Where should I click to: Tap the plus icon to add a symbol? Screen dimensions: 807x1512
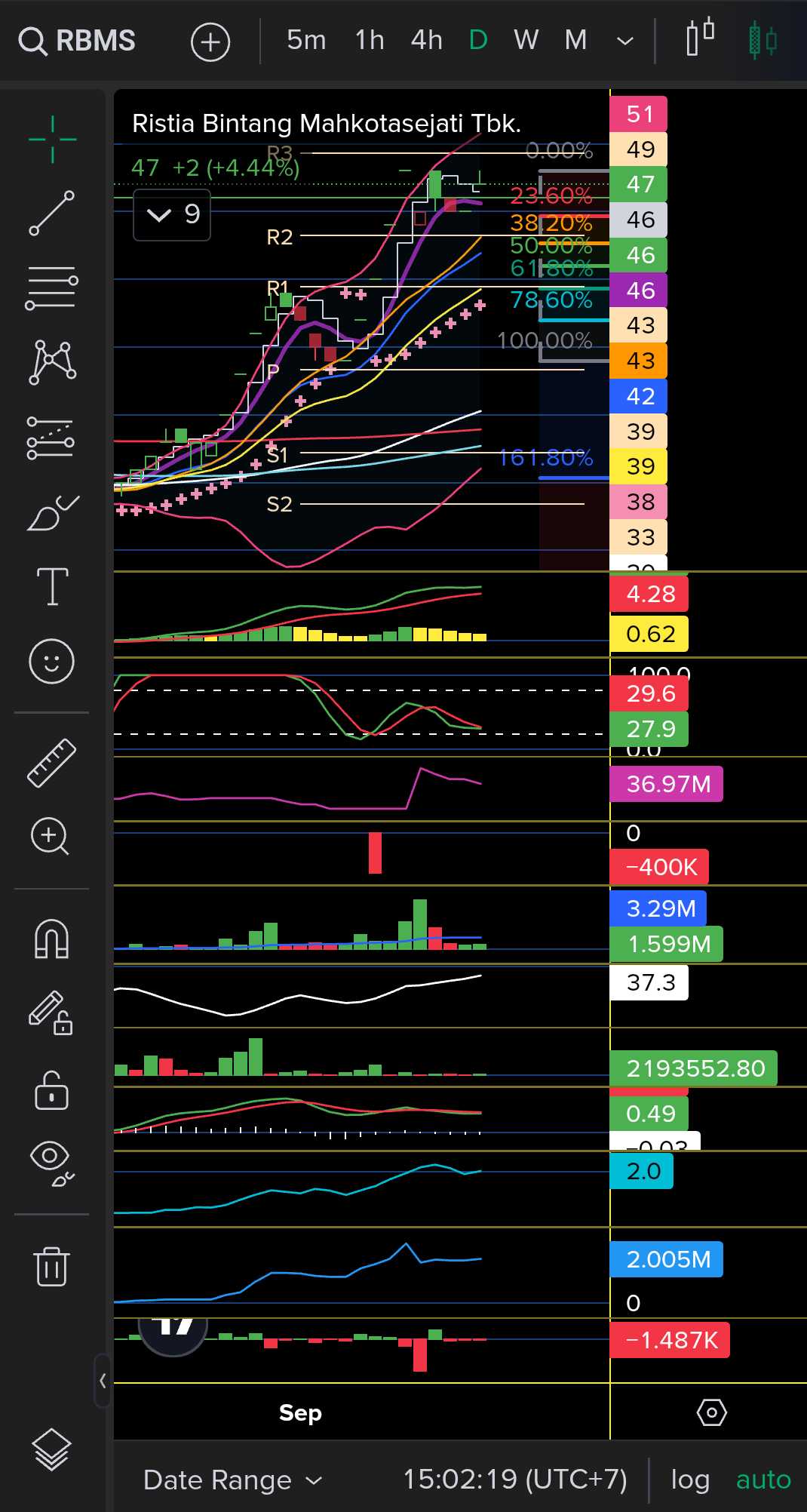pyautogui.click(x=210, y=41)
